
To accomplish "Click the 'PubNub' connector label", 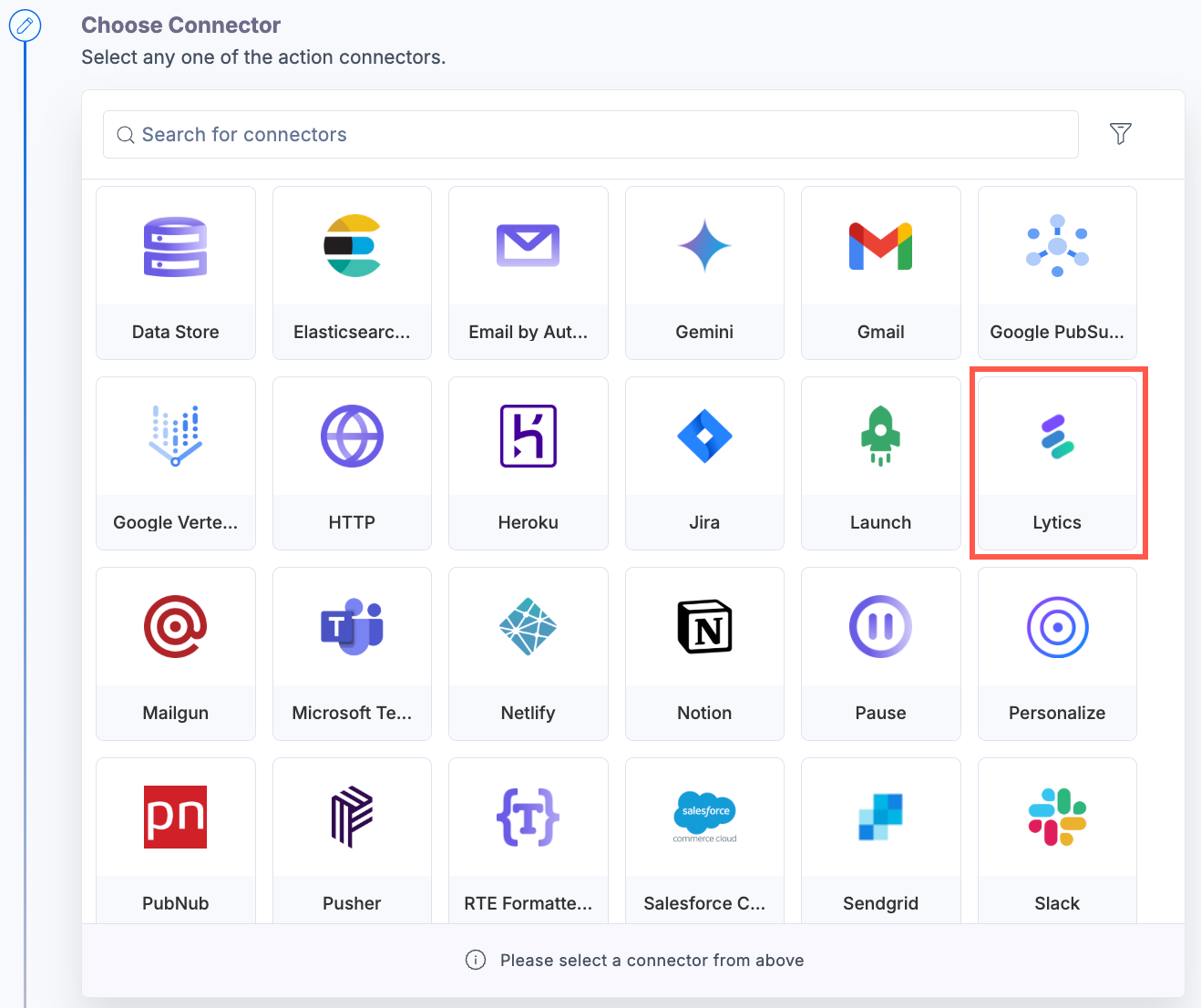I will [176, 903].
